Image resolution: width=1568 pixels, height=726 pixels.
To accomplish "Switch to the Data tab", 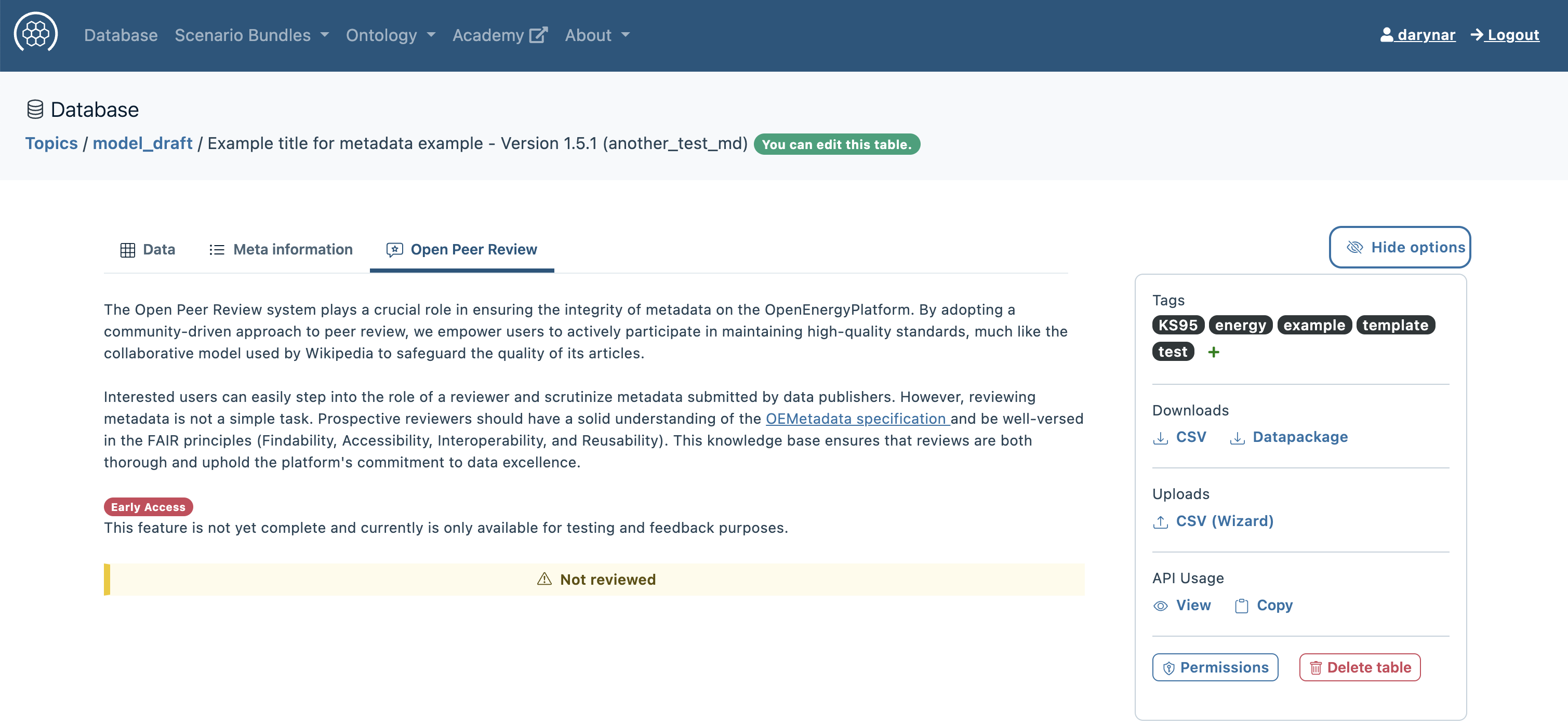I will 148,249.
